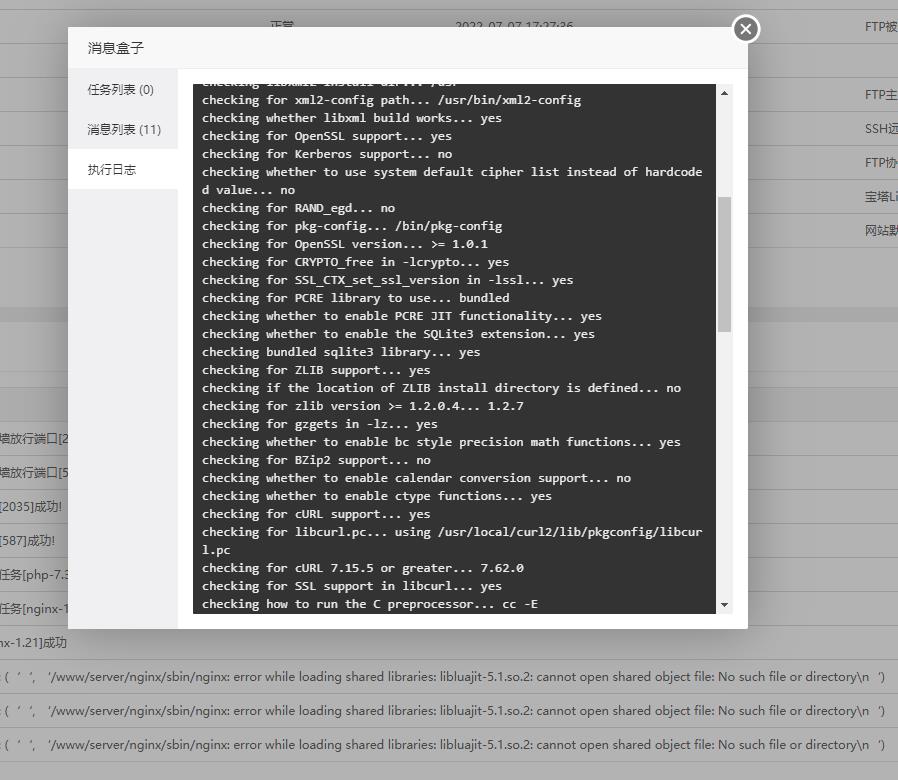
Task: Click the log scrollbar thumb
Action: (724, 264)
